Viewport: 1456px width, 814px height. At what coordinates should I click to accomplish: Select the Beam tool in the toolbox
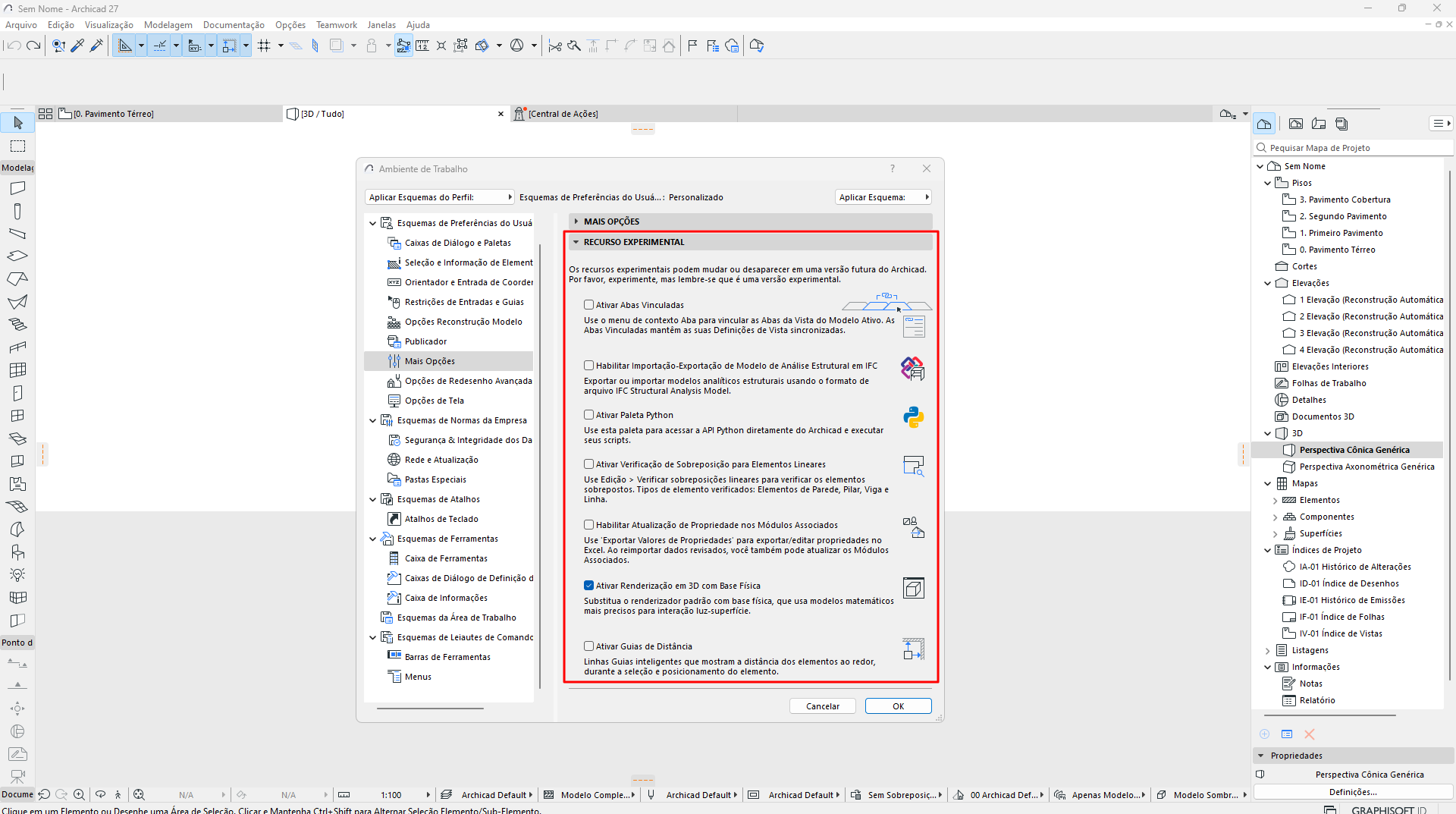(x=17, y=234)
